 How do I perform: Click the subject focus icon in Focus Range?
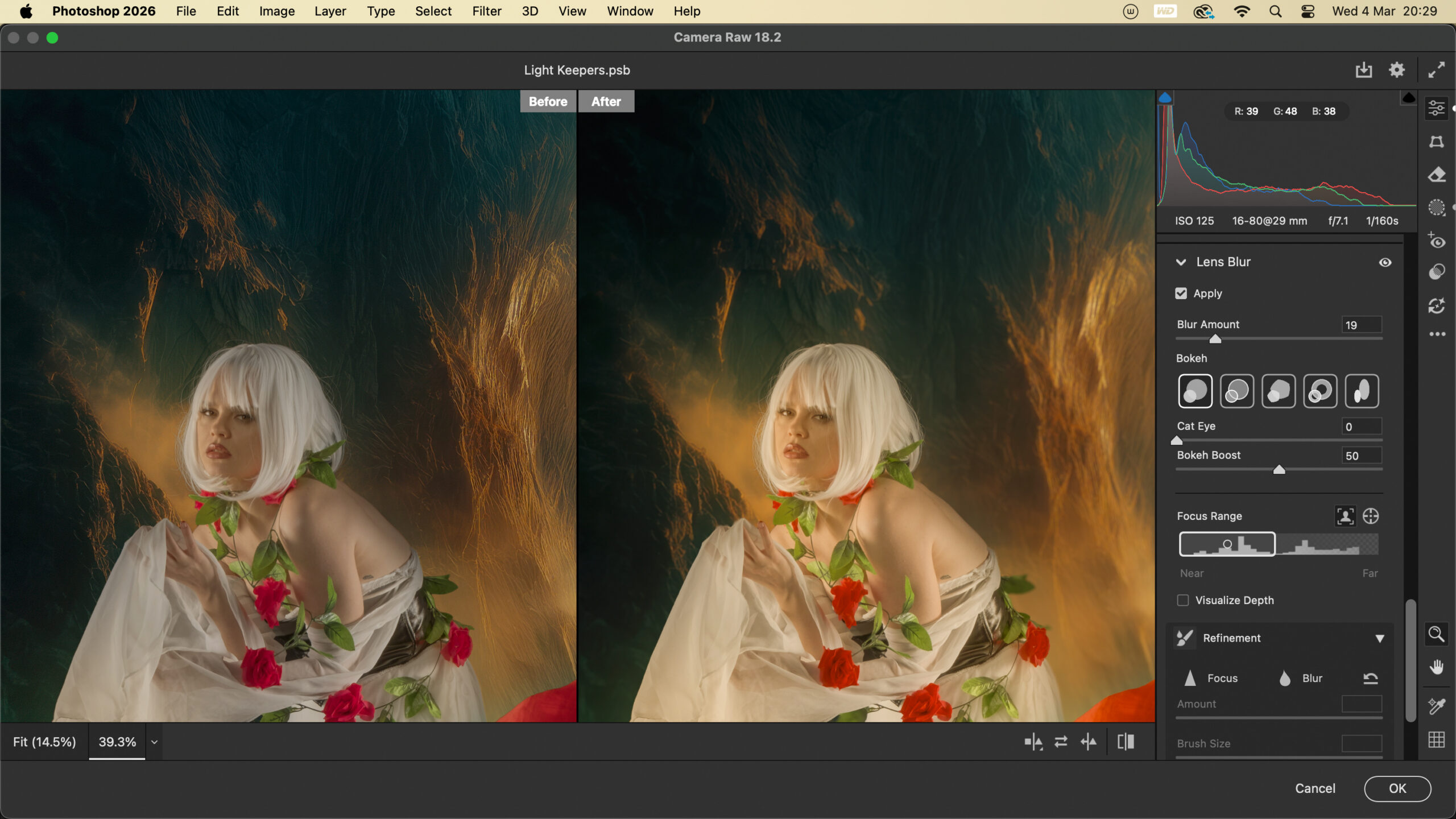click(1345, 516)
